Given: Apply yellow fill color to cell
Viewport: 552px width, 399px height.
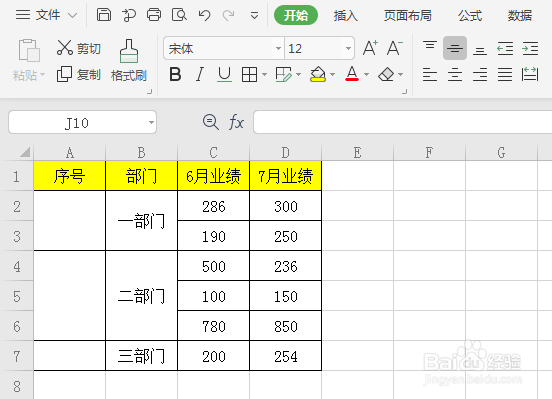Looking at the screenshot, I should 318,74.
